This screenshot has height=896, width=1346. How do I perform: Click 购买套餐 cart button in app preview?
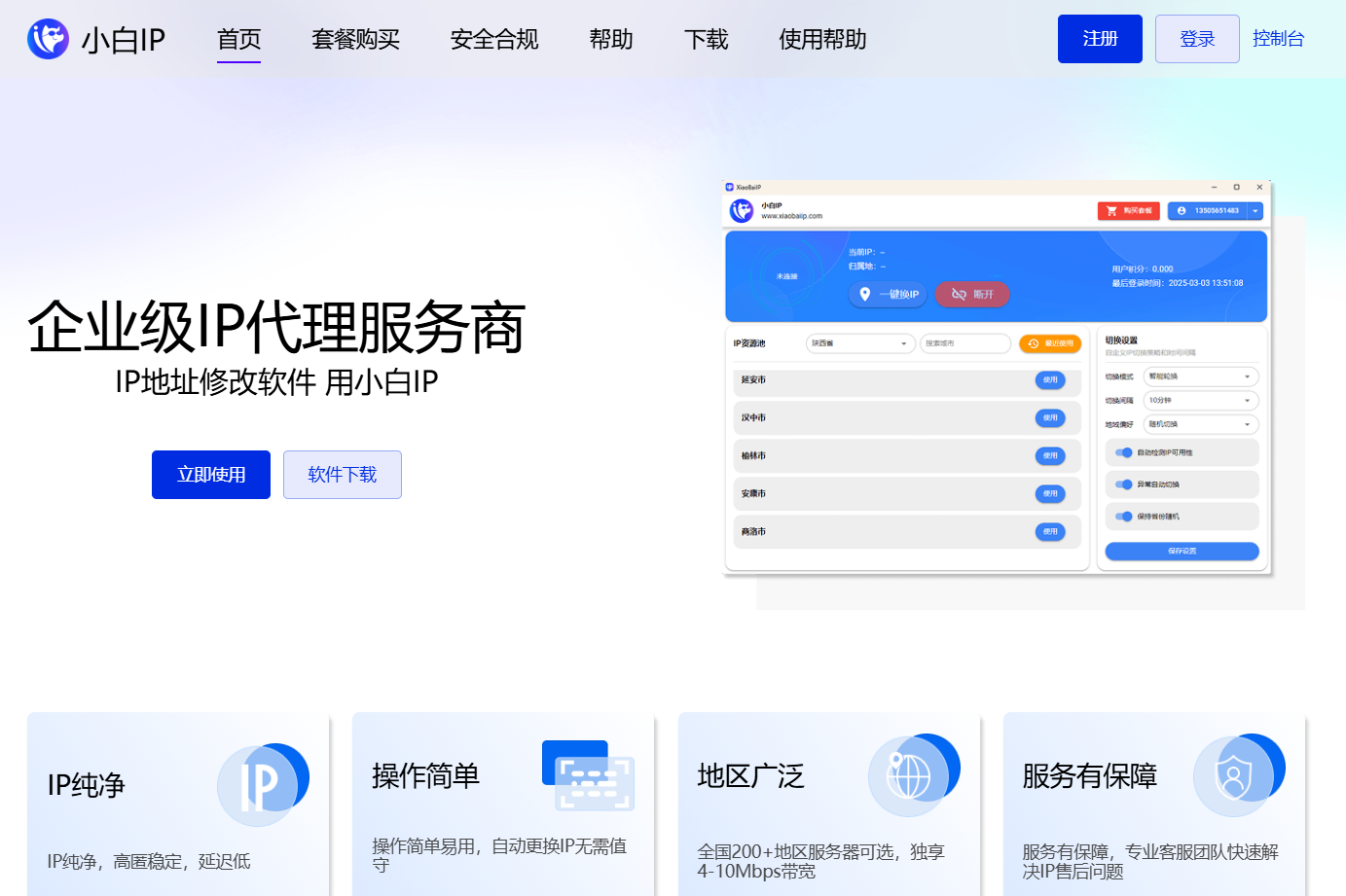click(1128, 210)
